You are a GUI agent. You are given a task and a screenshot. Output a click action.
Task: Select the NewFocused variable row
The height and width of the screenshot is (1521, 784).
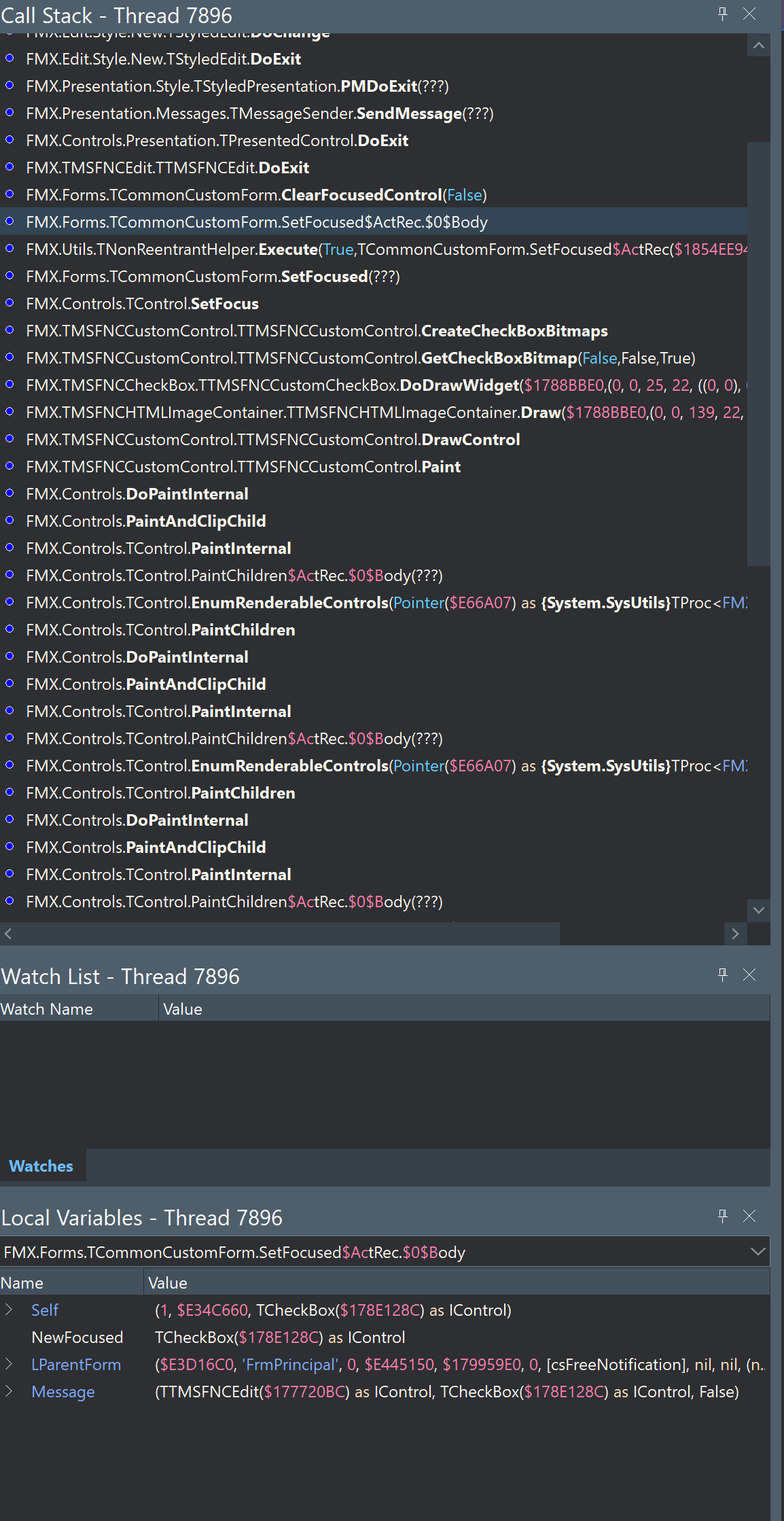(x=77, y=1338)
